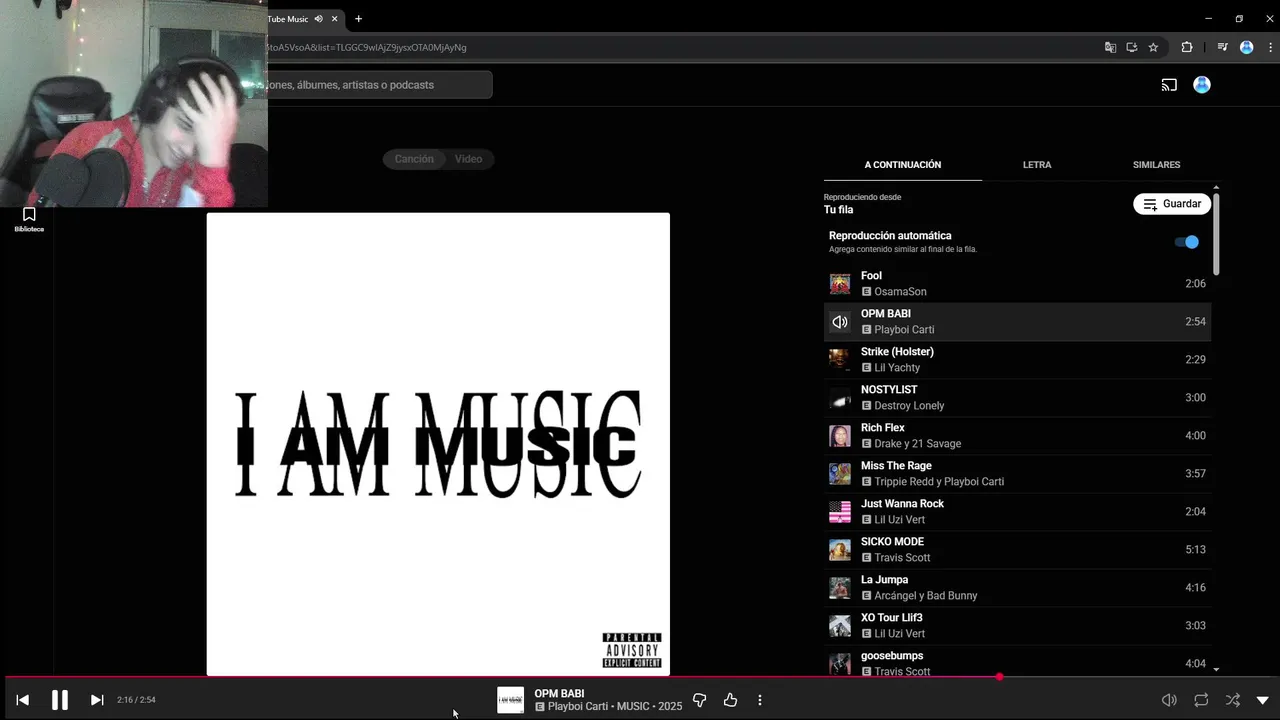Play Fool by OsamaSon in queue

pyautogui.click(x=1017, y=284)
